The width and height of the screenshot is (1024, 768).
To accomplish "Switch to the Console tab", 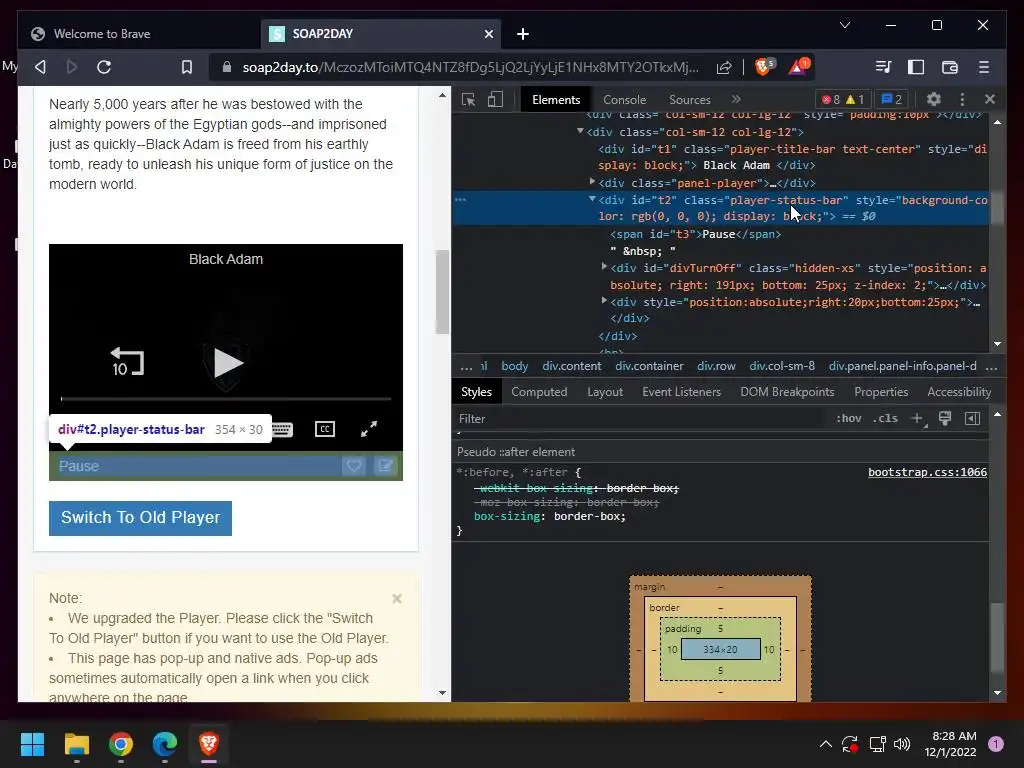I will [x=624, y=100].
